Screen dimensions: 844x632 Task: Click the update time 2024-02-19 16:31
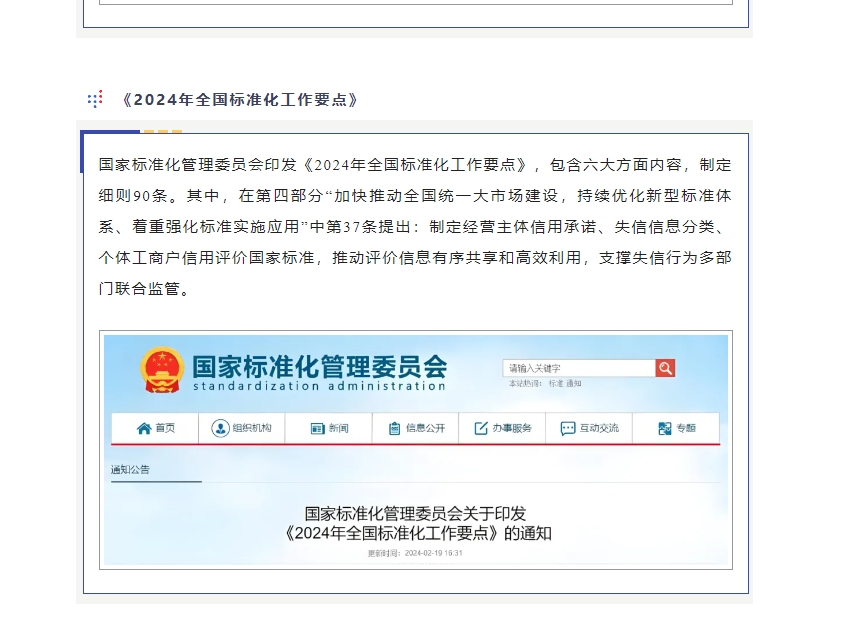point(433,553)
